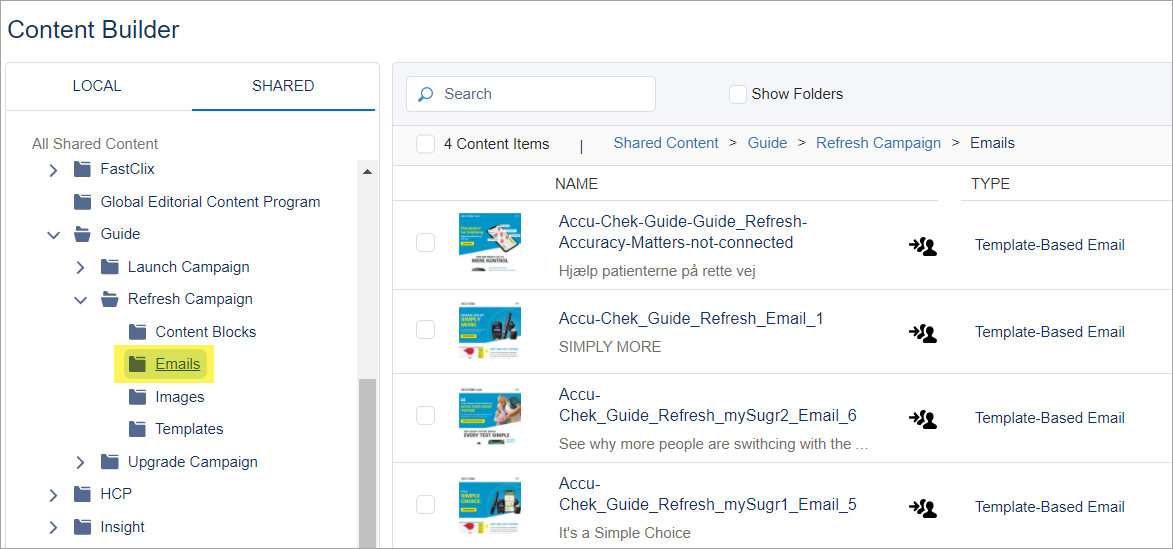Click the 'SIMPLY MORE' description text
Screen dimensions: 1173x549
click(x=610, y=347)
